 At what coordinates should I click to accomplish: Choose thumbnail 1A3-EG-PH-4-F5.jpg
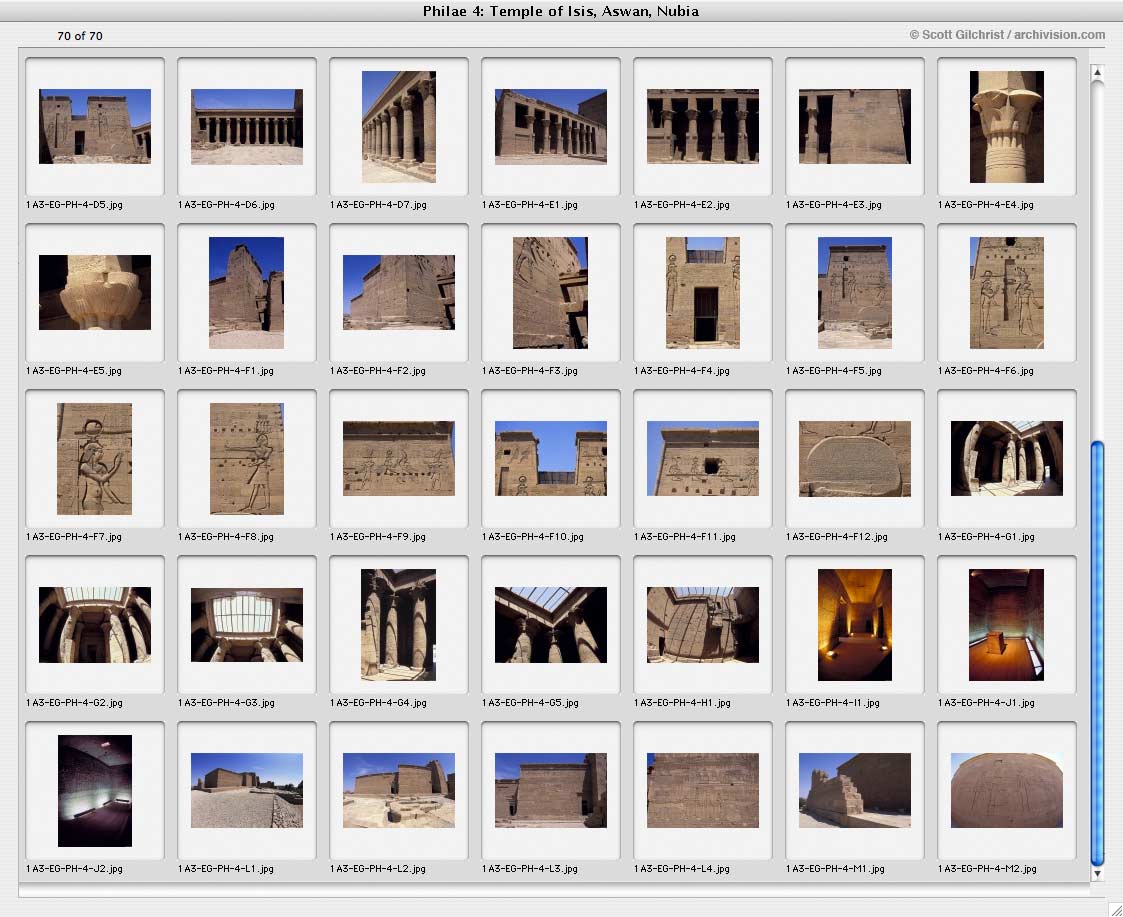tap(854, 292)
